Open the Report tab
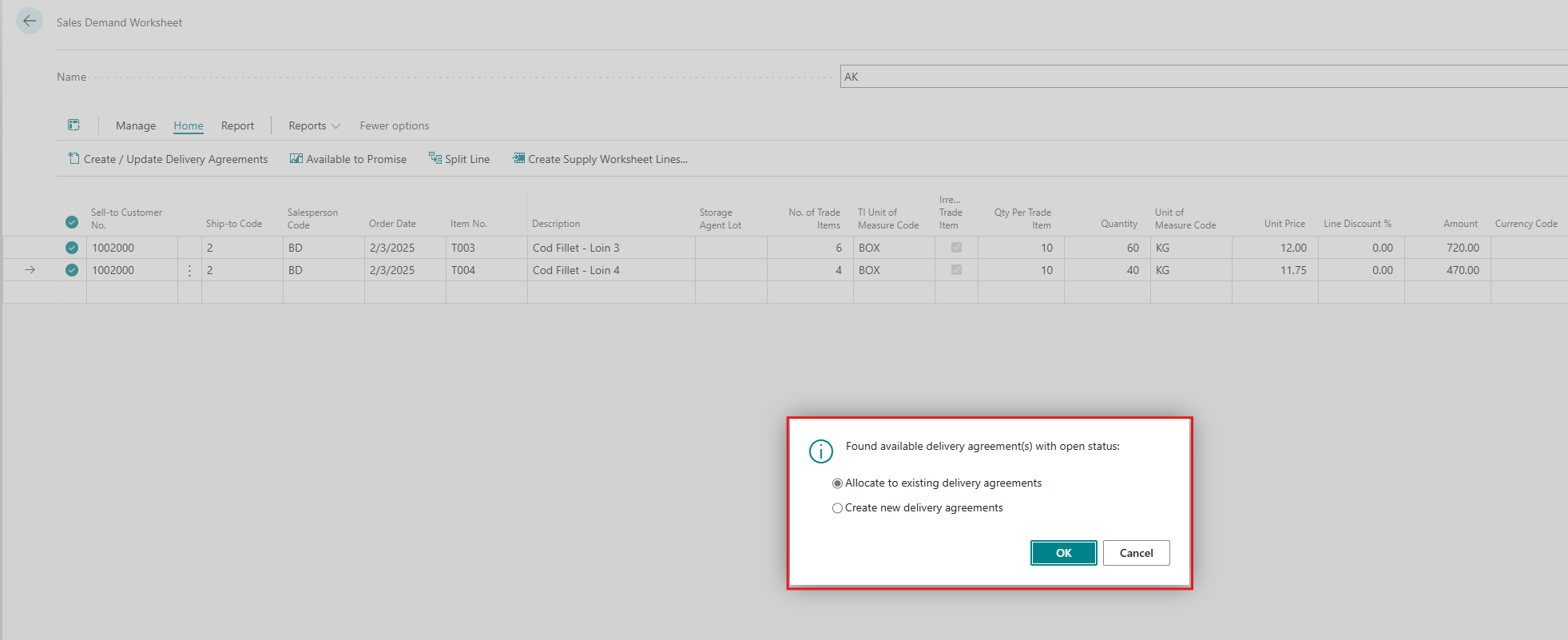 tap(237, 125)
